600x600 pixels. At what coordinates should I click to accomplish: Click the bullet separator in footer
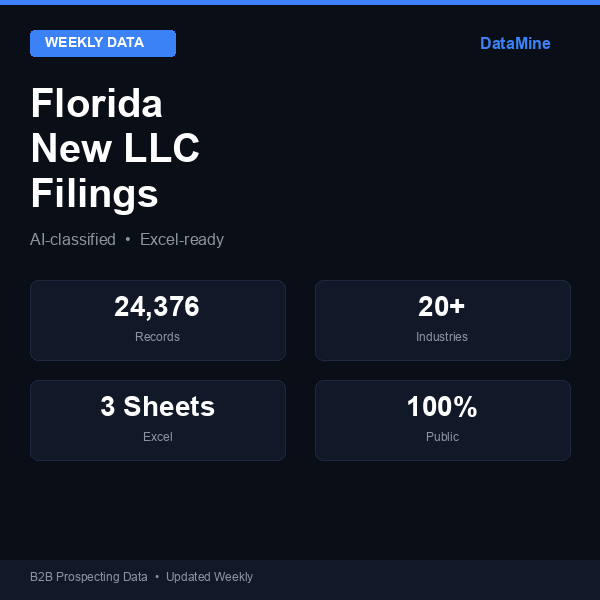coord(157,577)
